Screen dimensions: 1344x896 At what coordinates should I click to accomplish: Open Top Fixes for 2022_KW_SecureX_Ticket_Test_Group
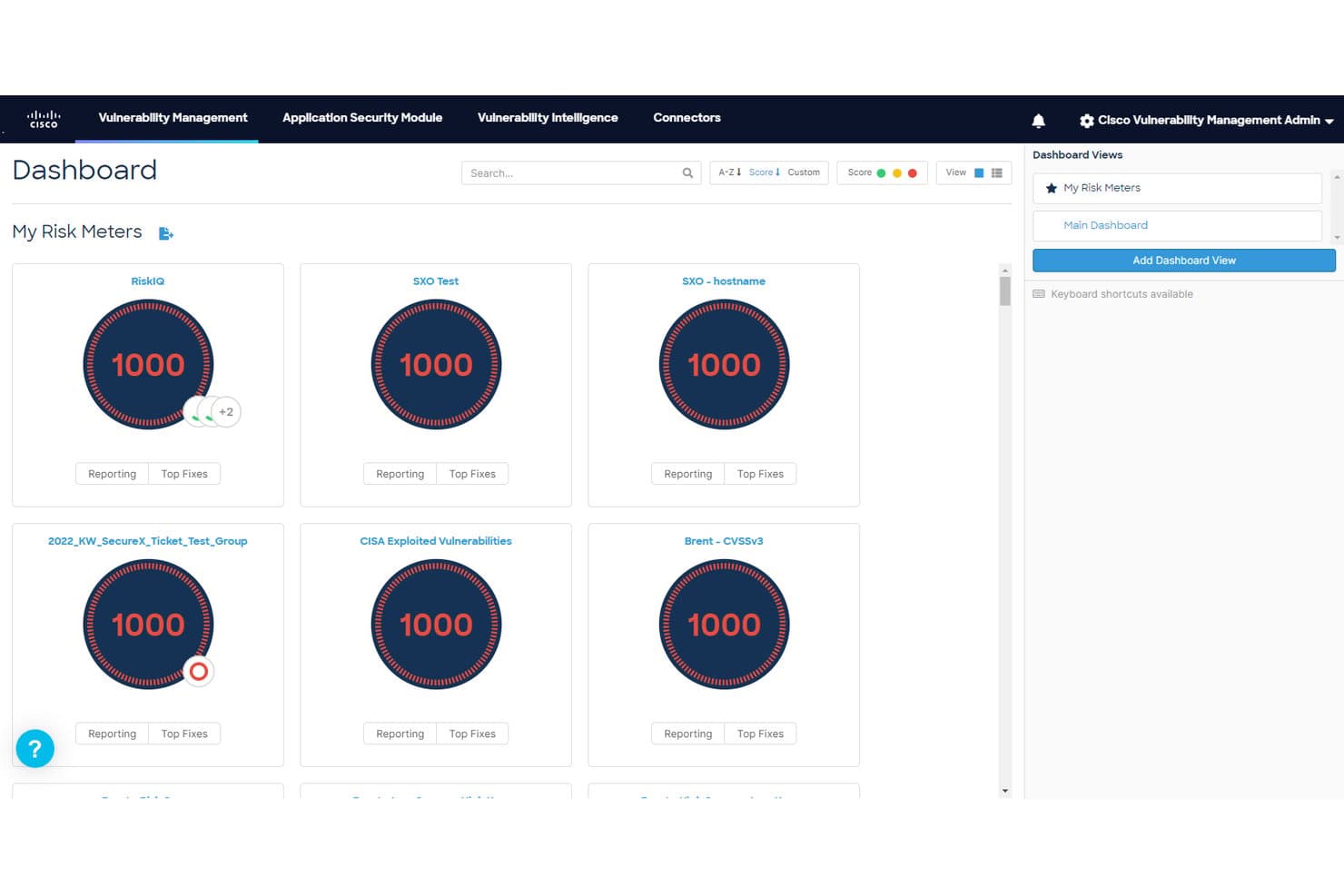click(x=184, y=734)
